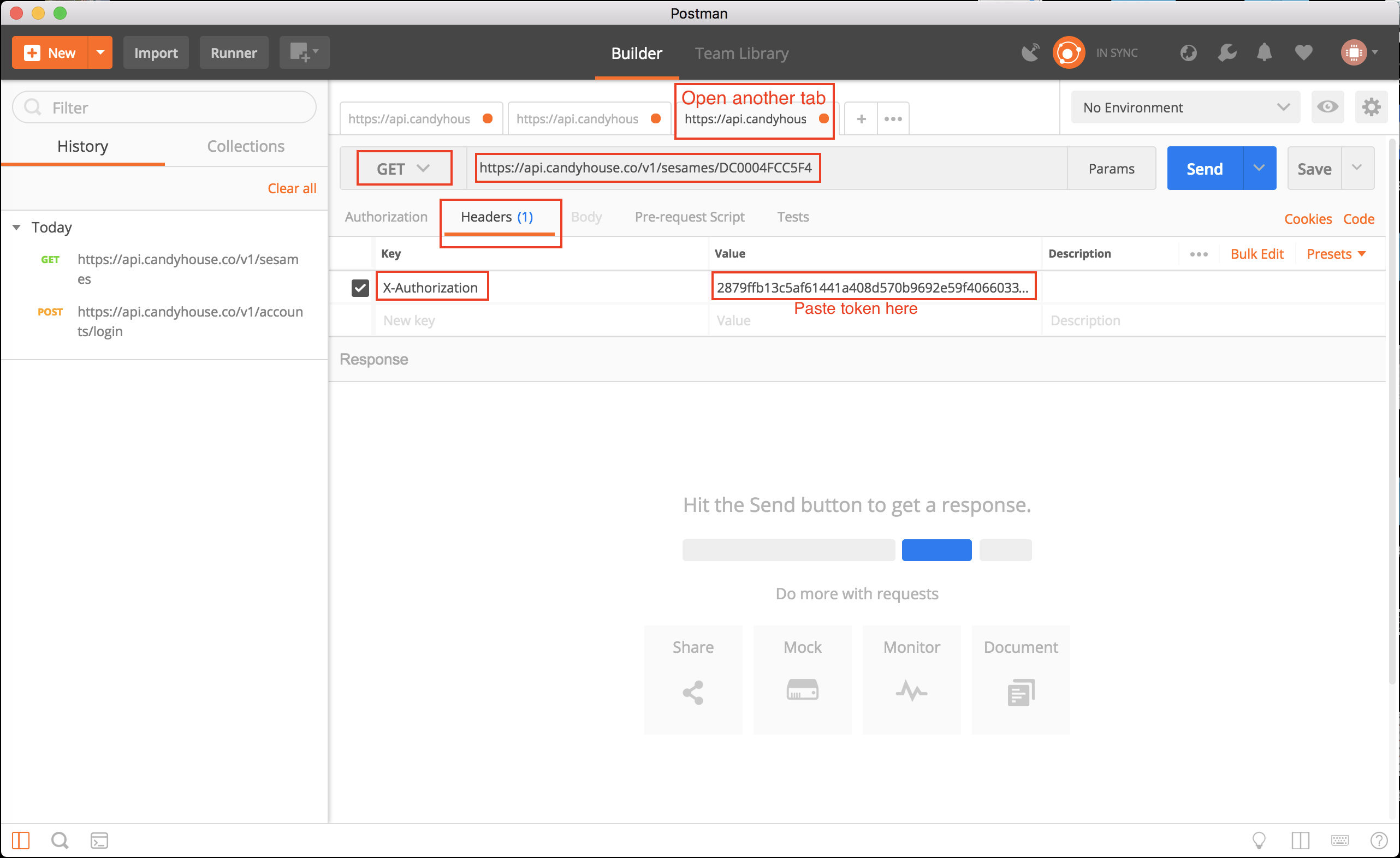This screenshot has width=1400, height=858.
Task: Open the Runner
Action: (x=234, y=53)
